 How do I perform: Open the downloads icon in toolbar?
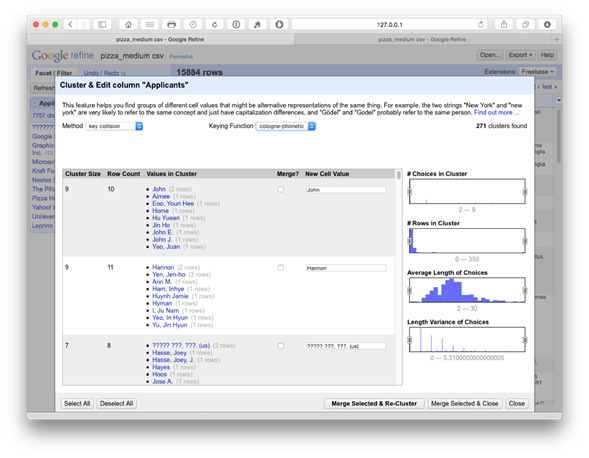click(x=547, y=25)
